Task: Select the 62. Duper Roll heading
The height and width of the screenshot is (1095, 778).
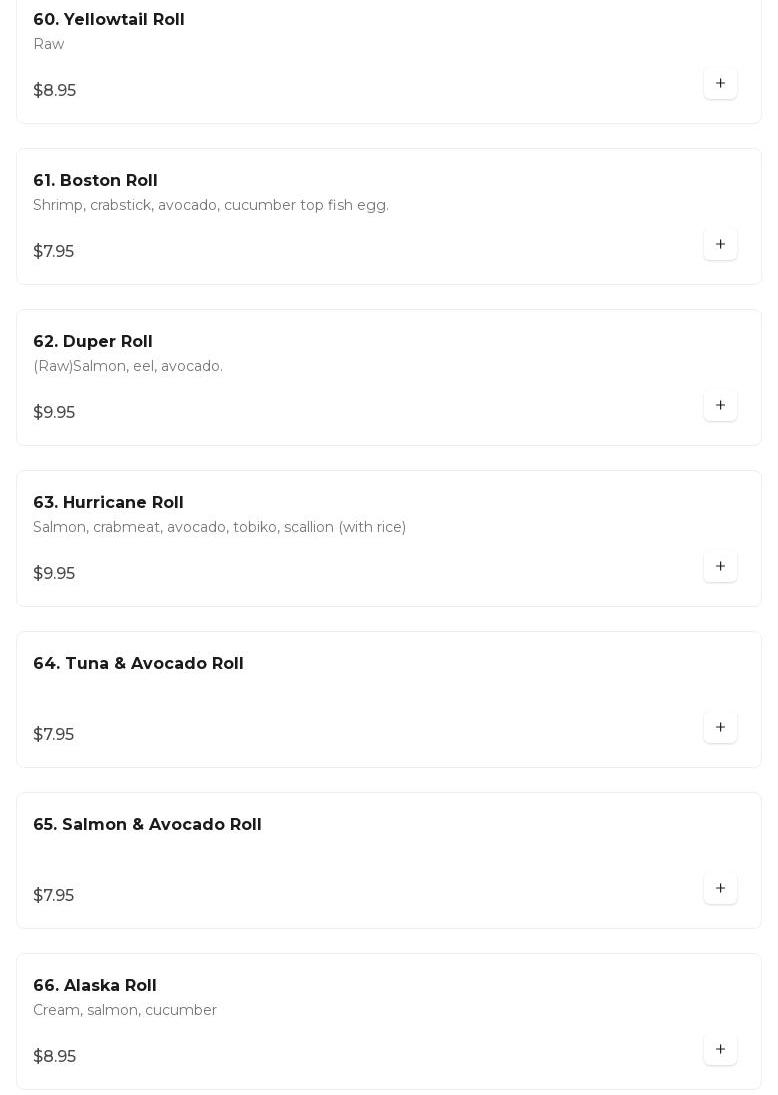Action: [x=93, y=342]
